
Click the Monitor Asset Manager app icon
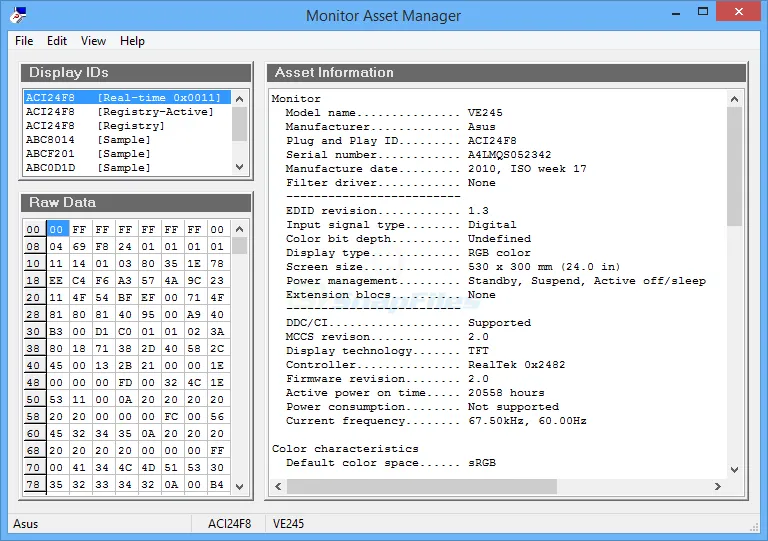click(x=18, y=15)
